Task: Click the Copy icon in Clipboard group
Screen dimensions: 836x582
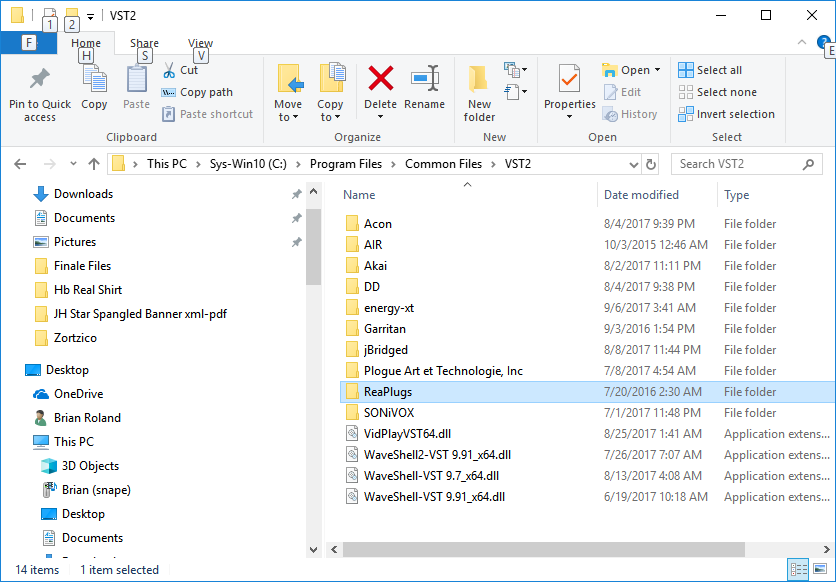Action: [x=94, y=80]
